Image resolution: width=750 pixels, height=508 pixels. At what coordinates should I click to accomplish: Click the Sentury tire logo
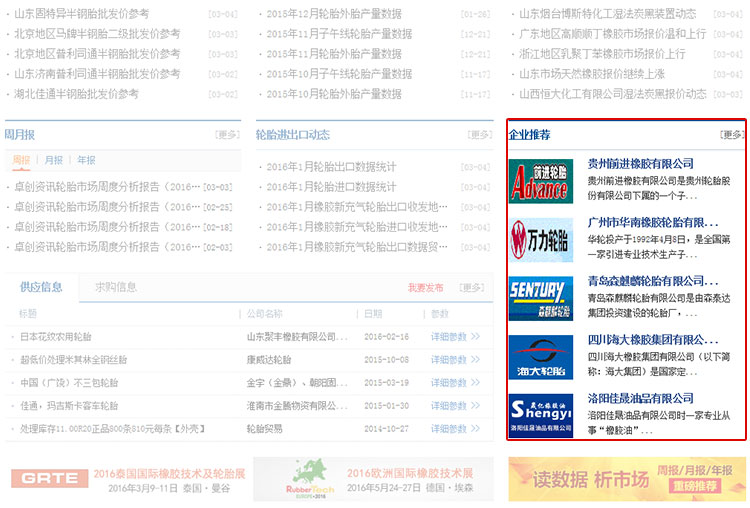tap(540, 298)
